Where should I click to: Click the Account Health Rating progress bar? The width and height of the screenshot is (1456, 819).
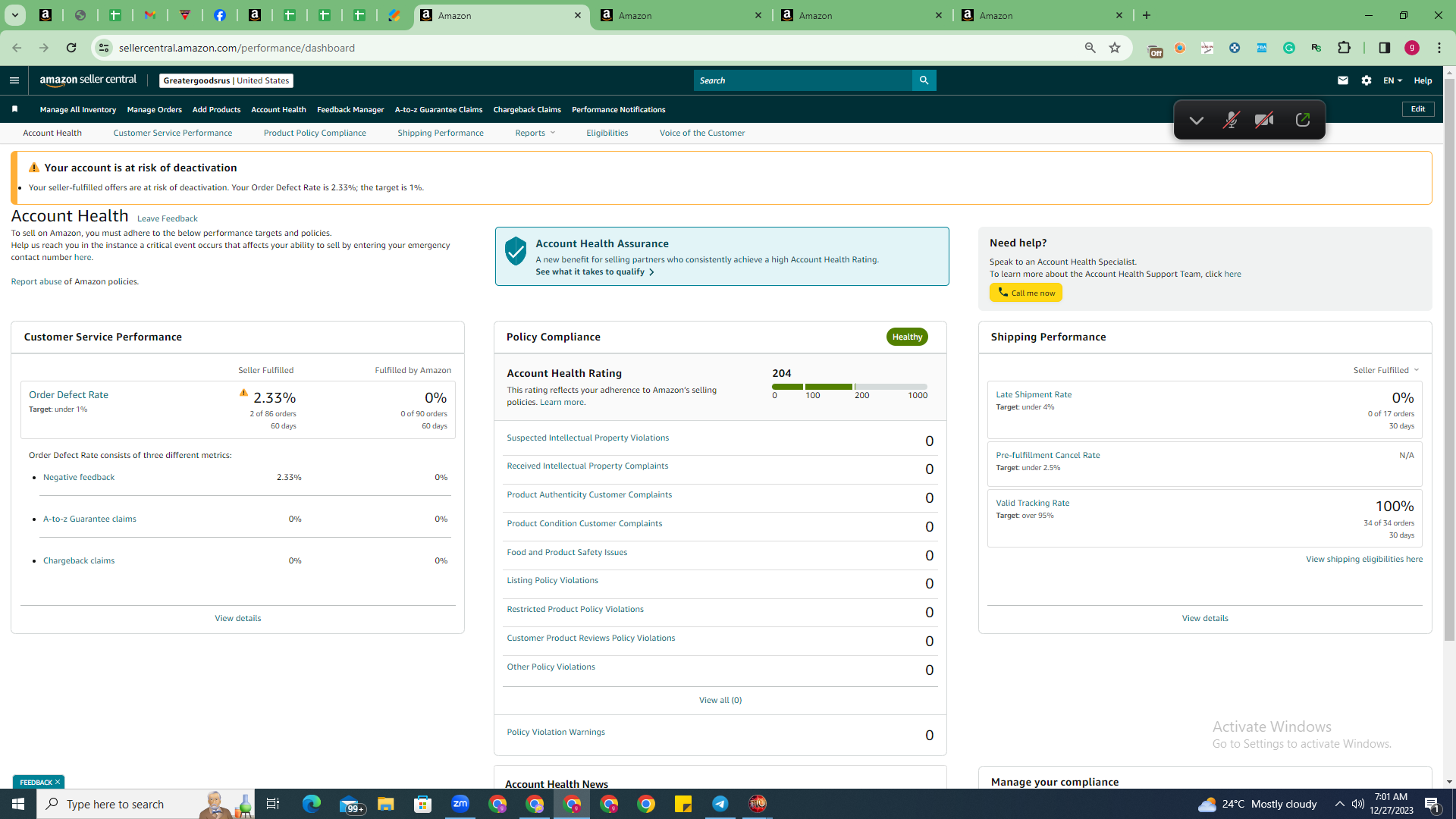849,387
